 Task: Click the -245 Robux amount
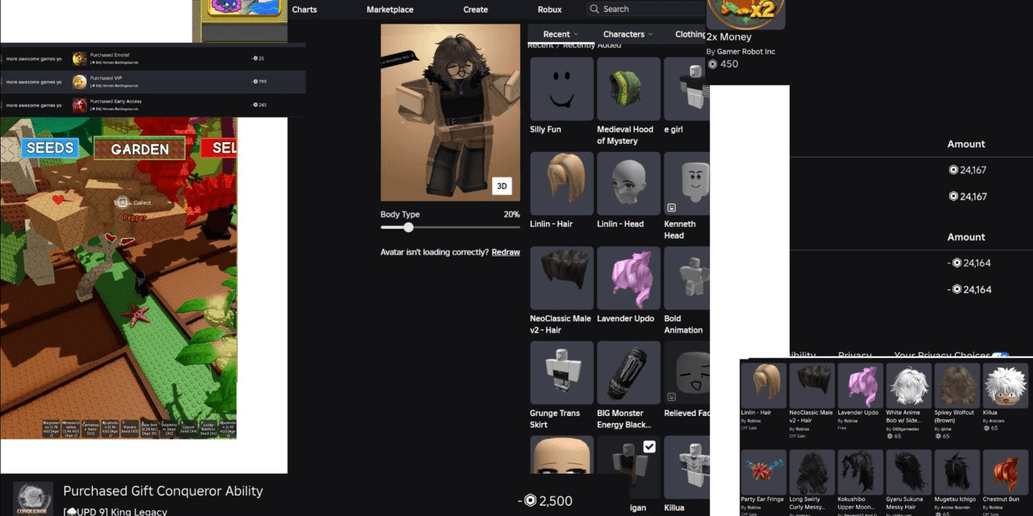[258, 105]
